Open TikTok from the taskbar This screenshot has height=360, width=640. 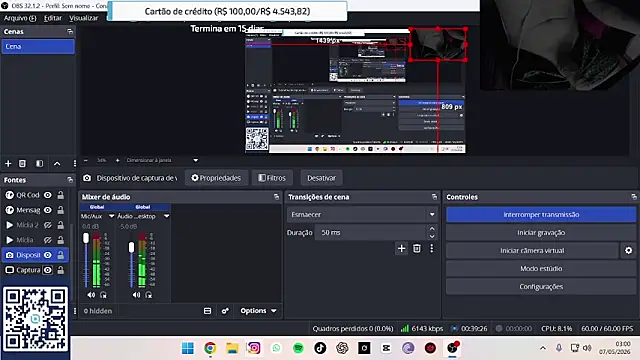point(320,348)
